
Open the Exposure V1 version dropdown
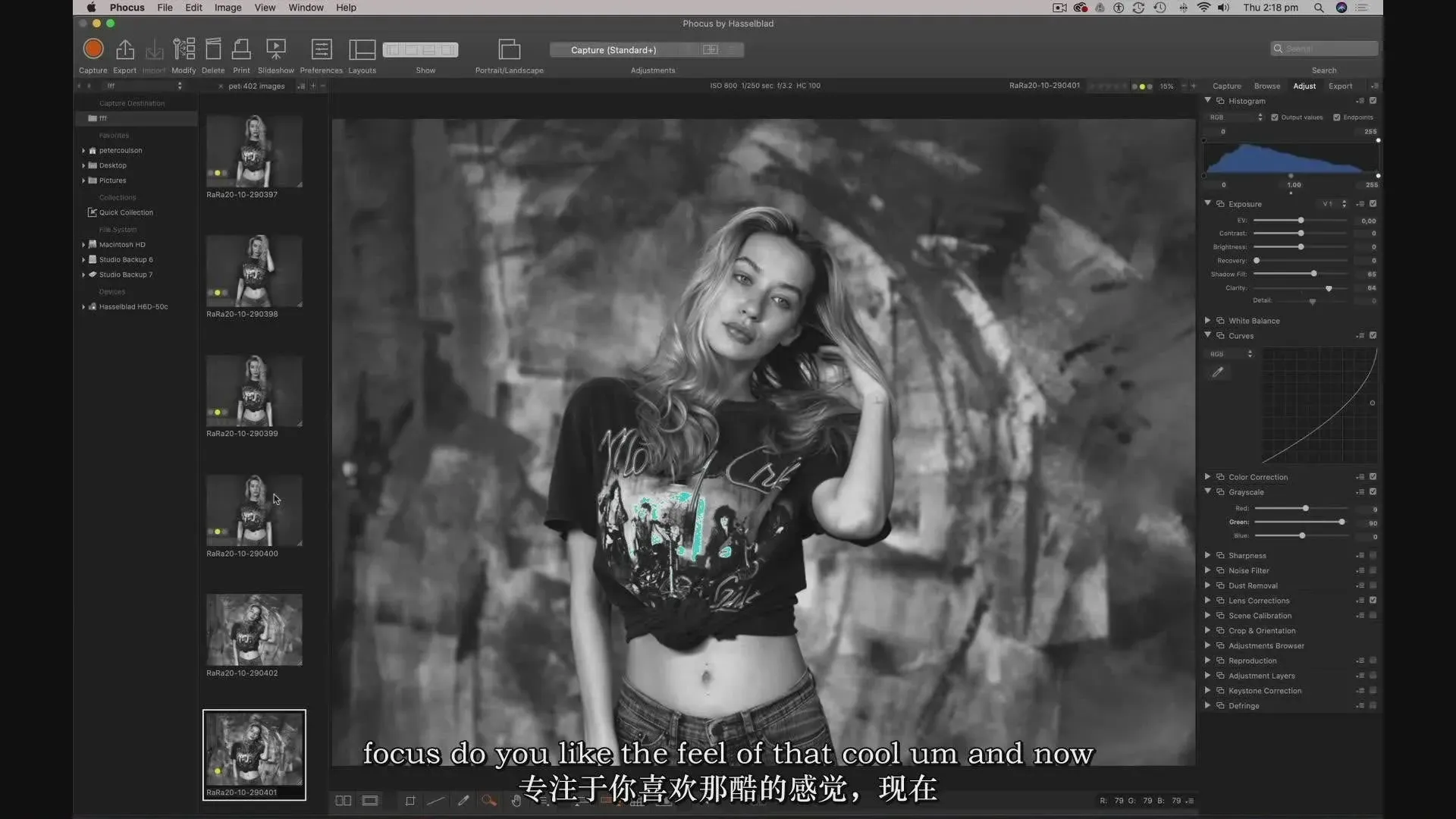tap(1334, 204)
